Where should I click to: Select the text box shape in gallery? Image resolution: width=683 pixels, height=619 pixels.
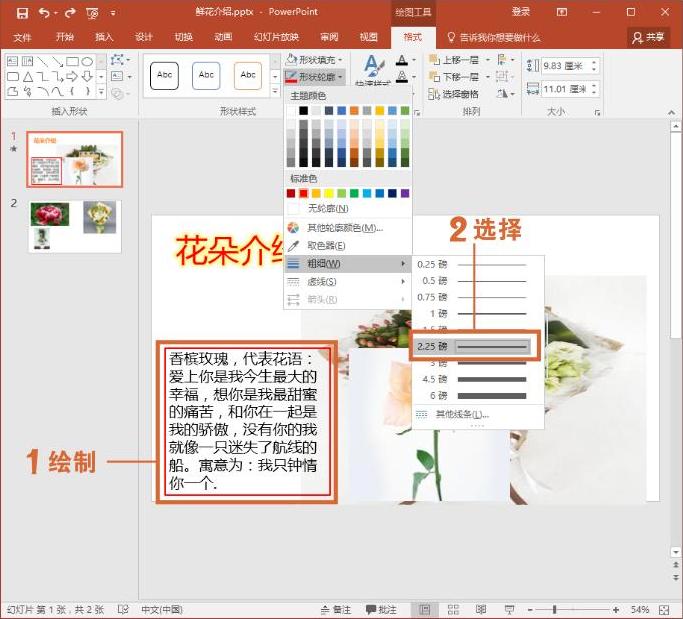tap(13, 61)
